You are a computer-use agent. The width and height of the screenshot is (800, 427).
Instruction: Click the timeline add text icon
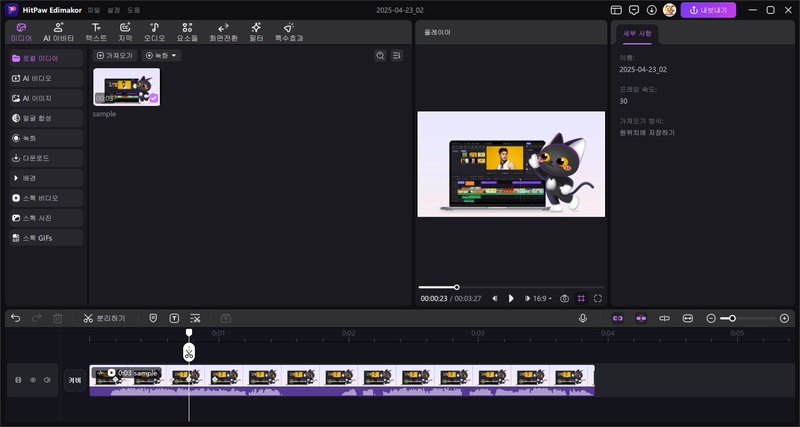coord(174,318)
